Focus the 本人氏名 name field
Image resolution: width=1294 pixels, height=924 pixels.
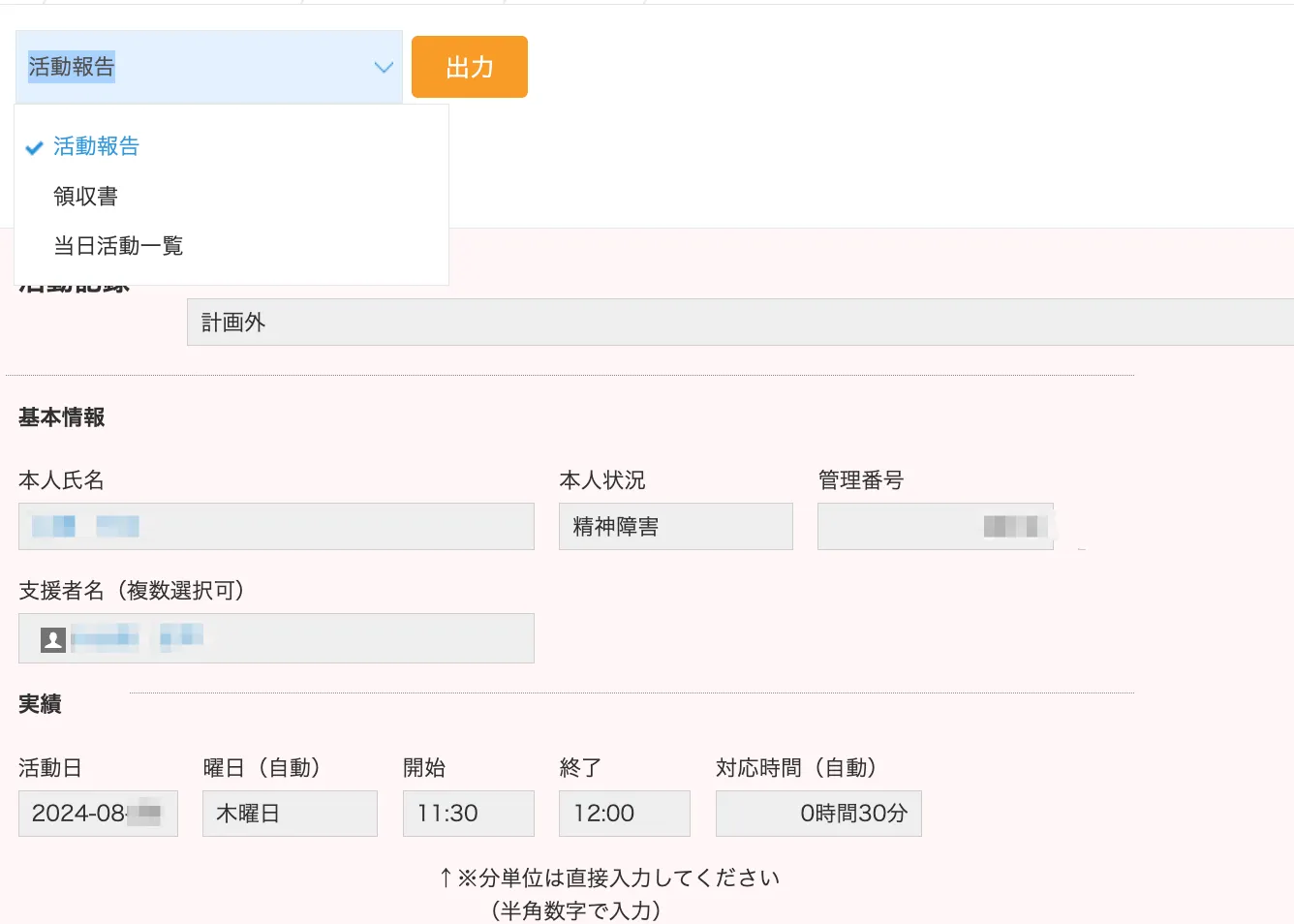tap(276, 527)
